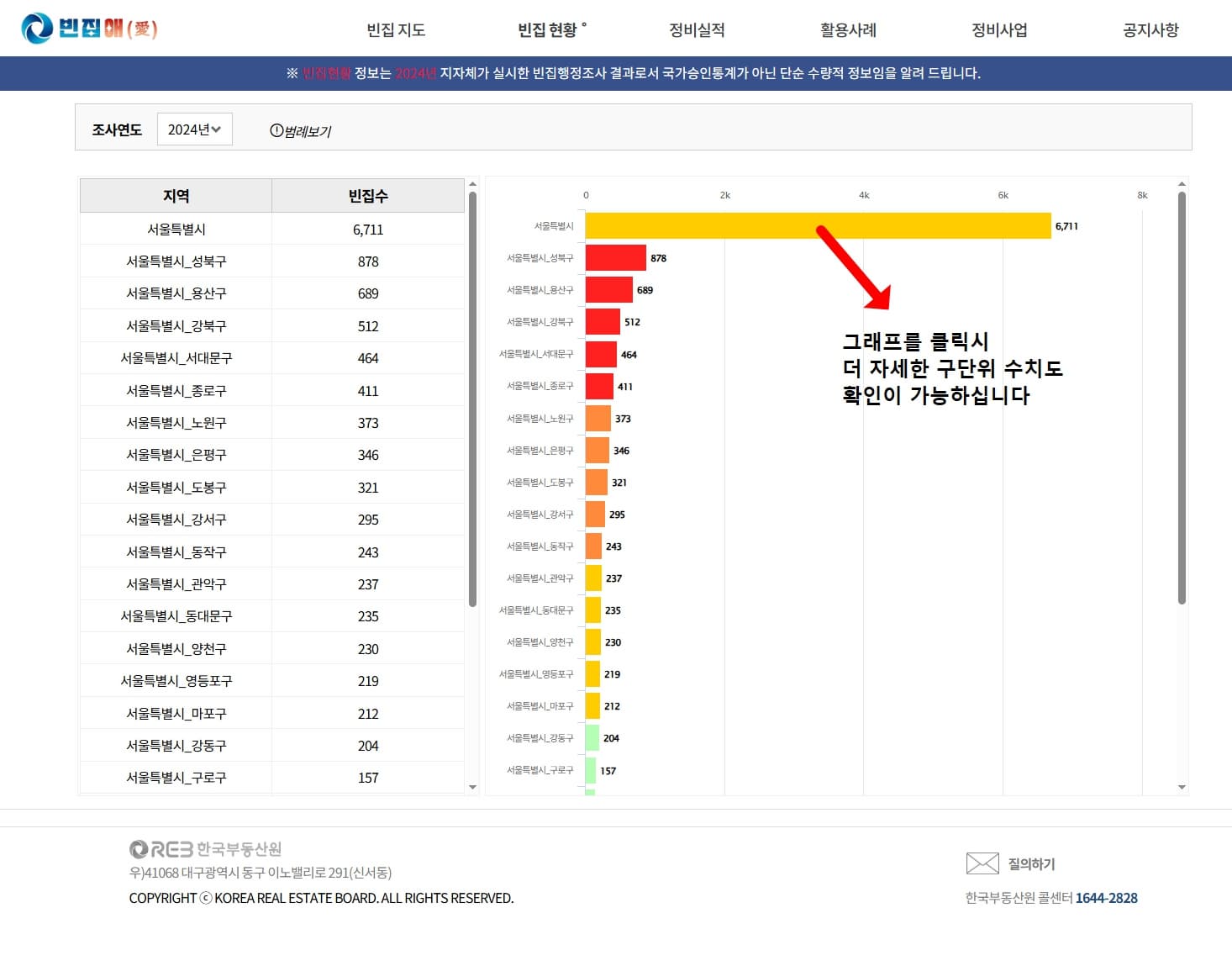
Task: Open the 빈집 지도 menu
Action: pos(394,29)
